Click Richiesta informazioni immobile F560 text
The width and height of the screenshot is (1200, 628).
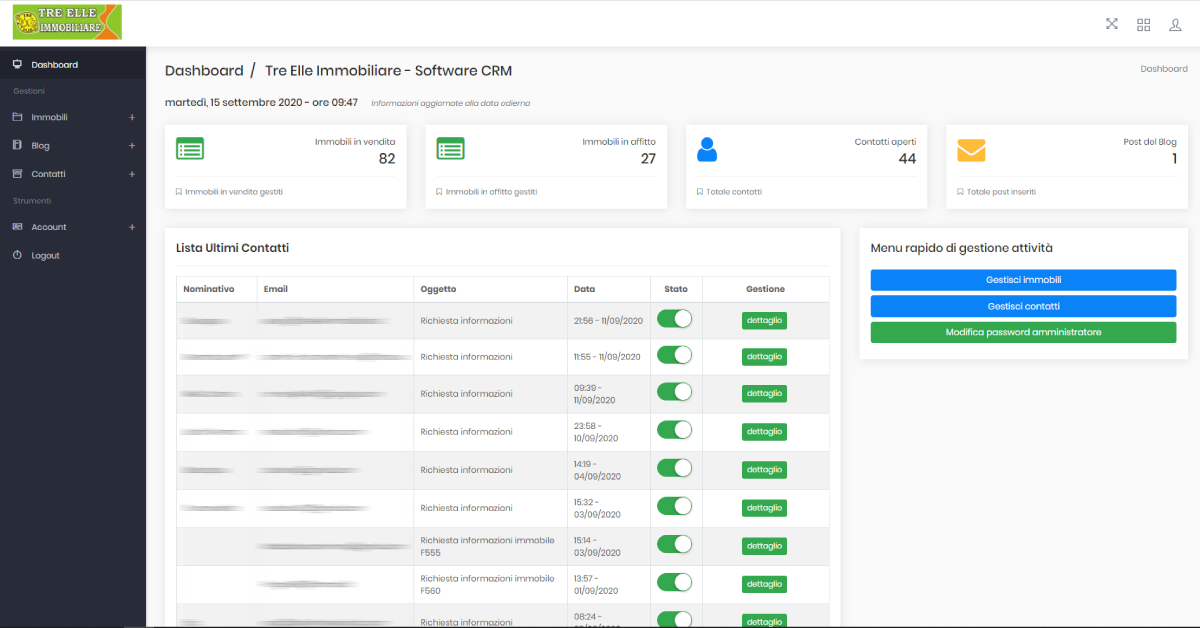click(487, 584)
